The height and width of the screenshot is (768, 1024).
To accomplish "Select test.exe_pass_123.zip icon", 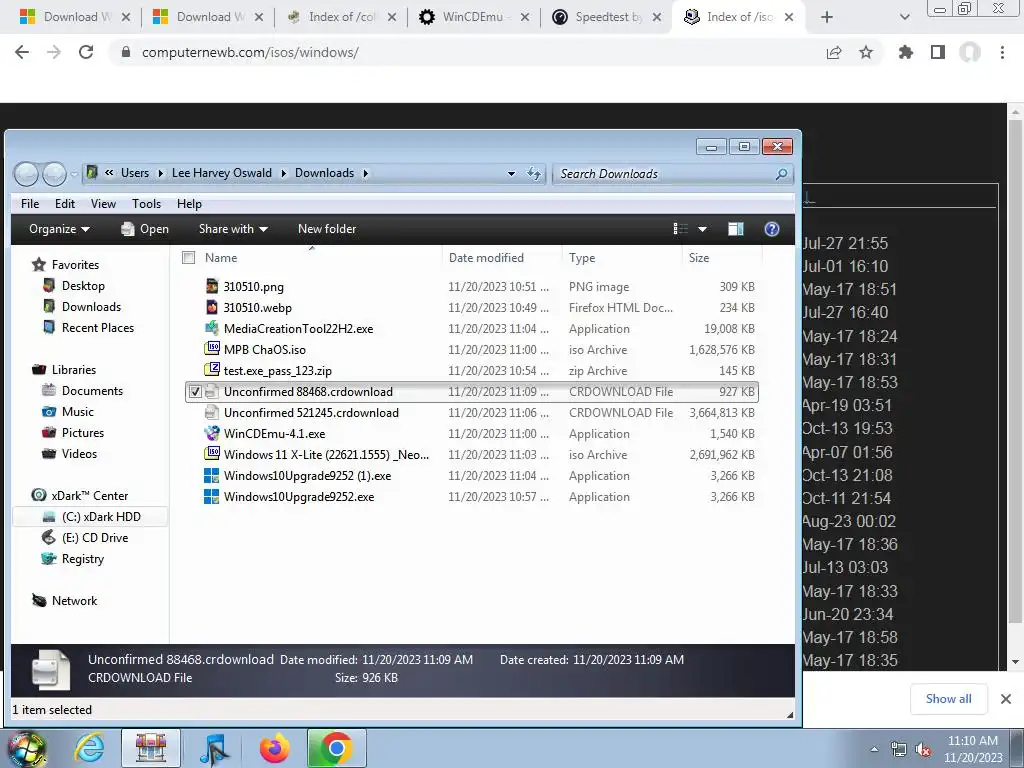I will (212, 370).
